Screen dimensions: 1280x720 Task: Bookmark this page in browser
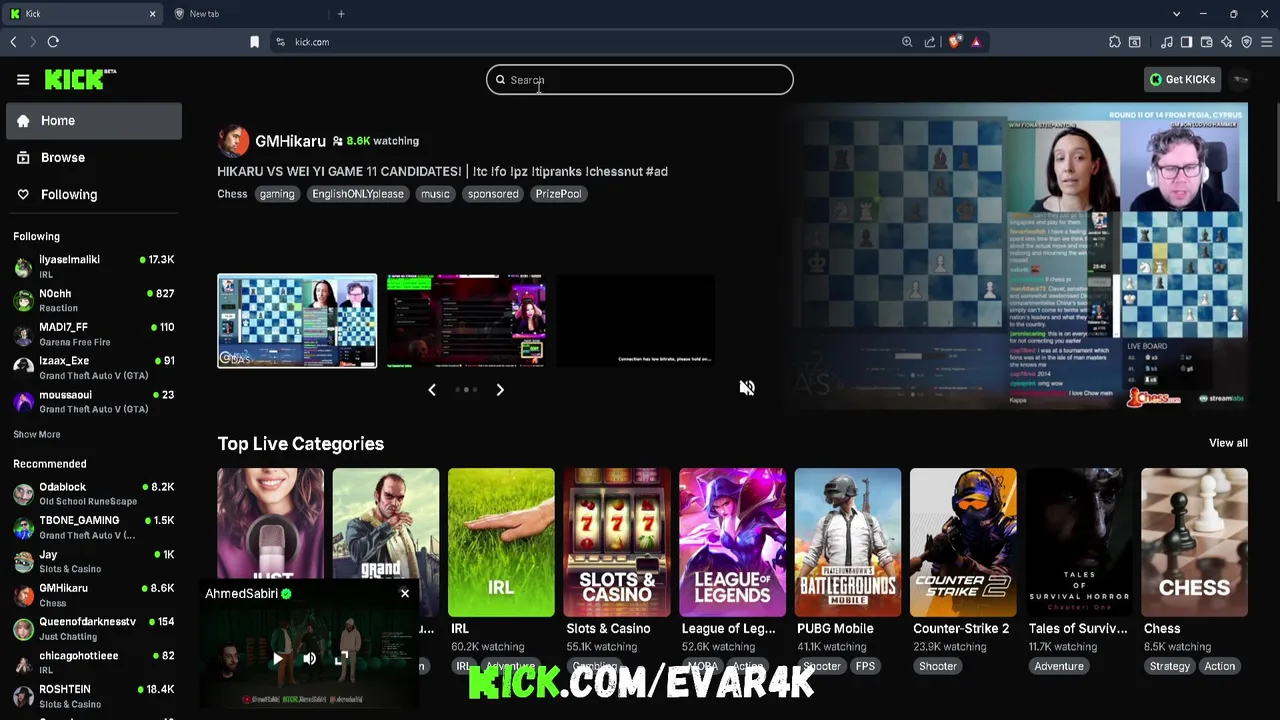point(254,42)
